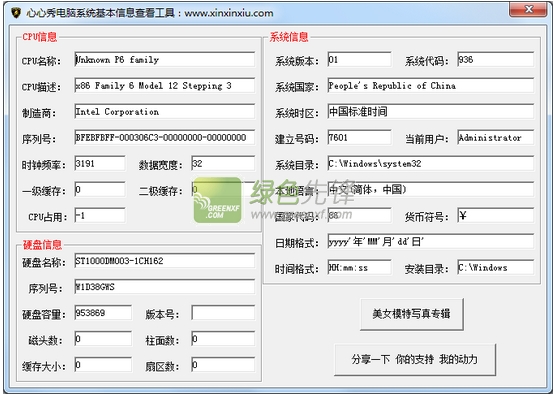Focus the 货币符号 field showing ¥
Screen dimensions: 553x396
pos(495,215)
